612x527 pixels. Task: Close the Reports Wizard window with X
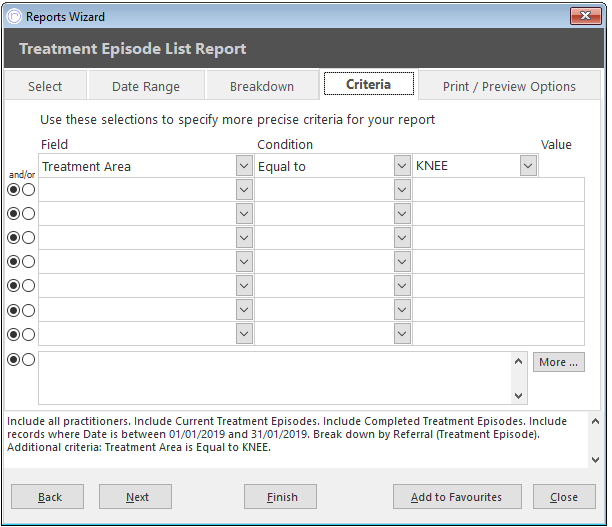585,16
